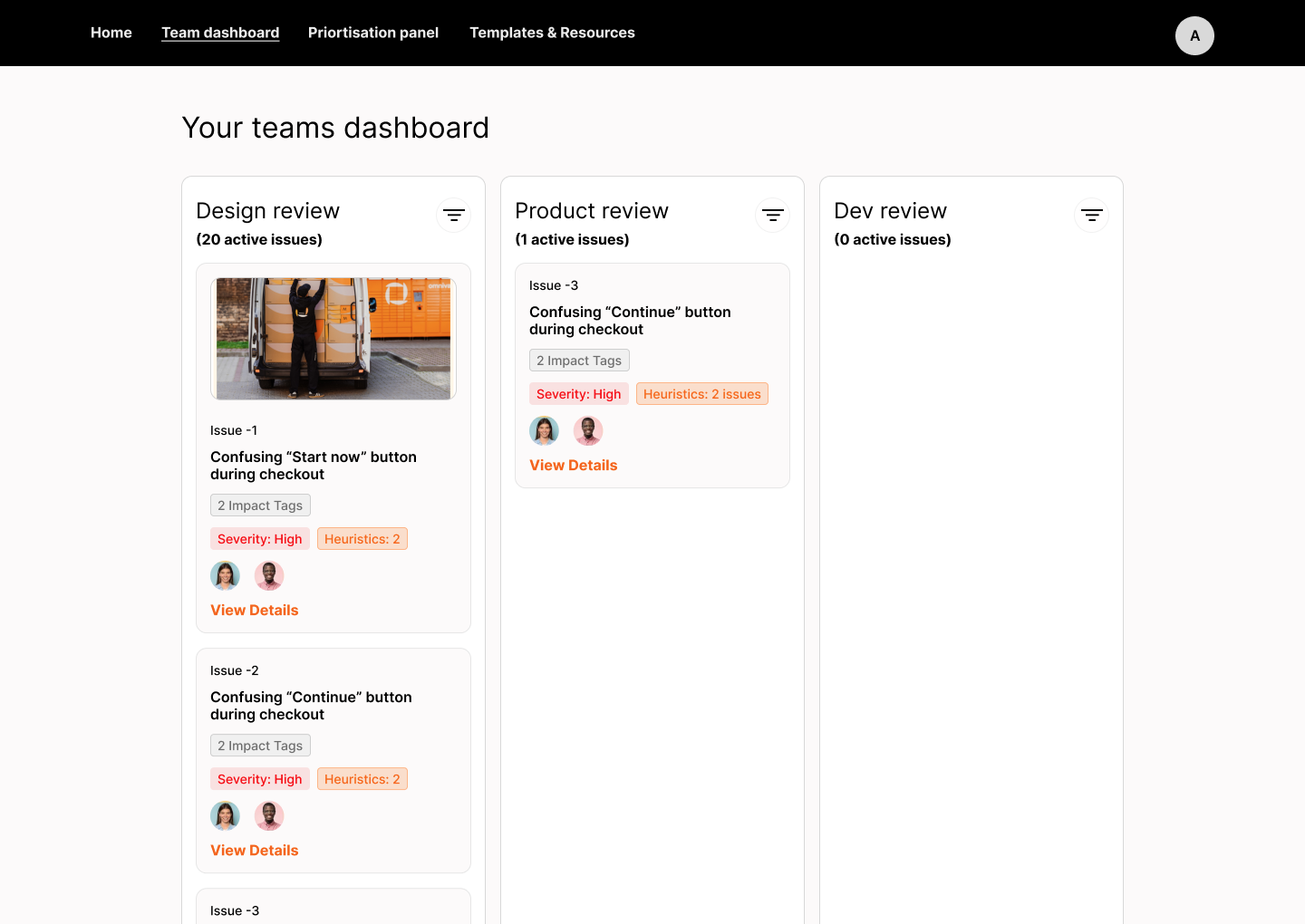Click woman avatar on Issue -2 card
The width and height of the screenshot is (1305, 924).
click(x=226, y=815)
